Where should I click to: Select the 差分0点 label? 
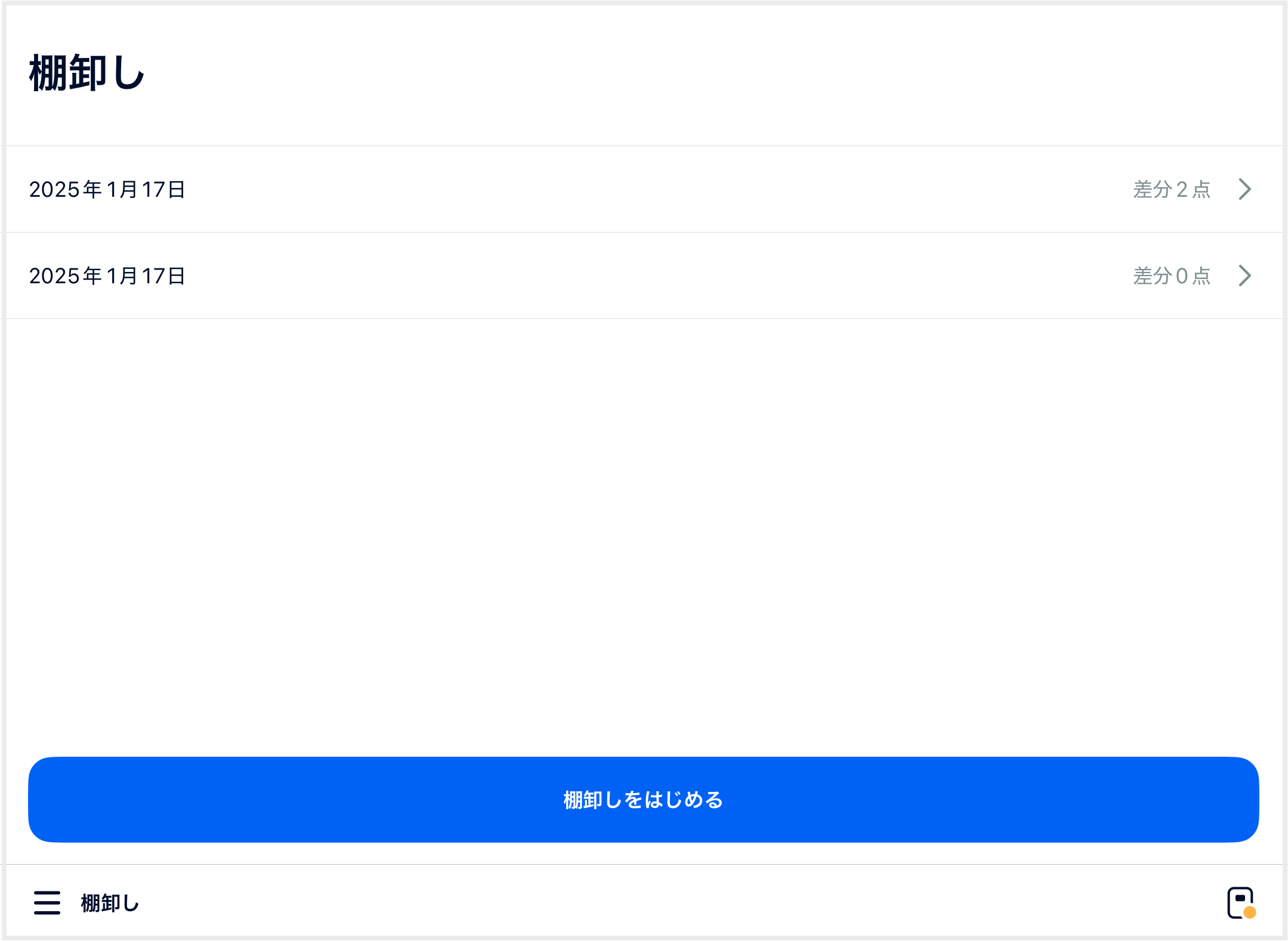click(1172, 276)
